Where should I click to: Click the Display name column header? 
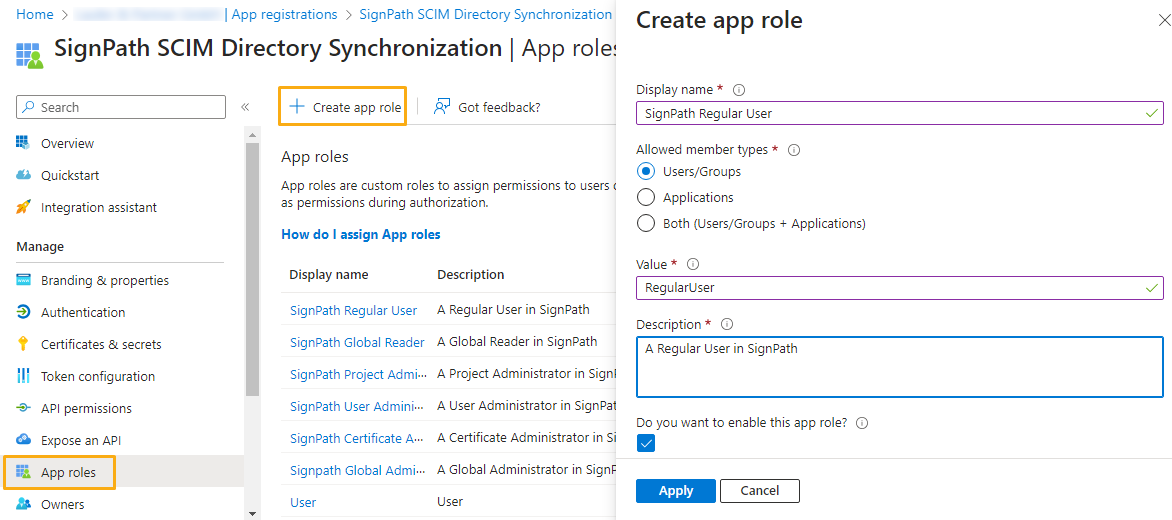pyautogui.click(x=329, y=274)
